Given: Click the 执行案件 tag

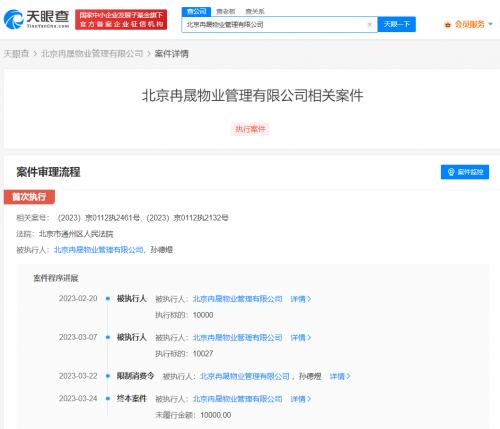Looking at the screenshot, I should point(250,129).
